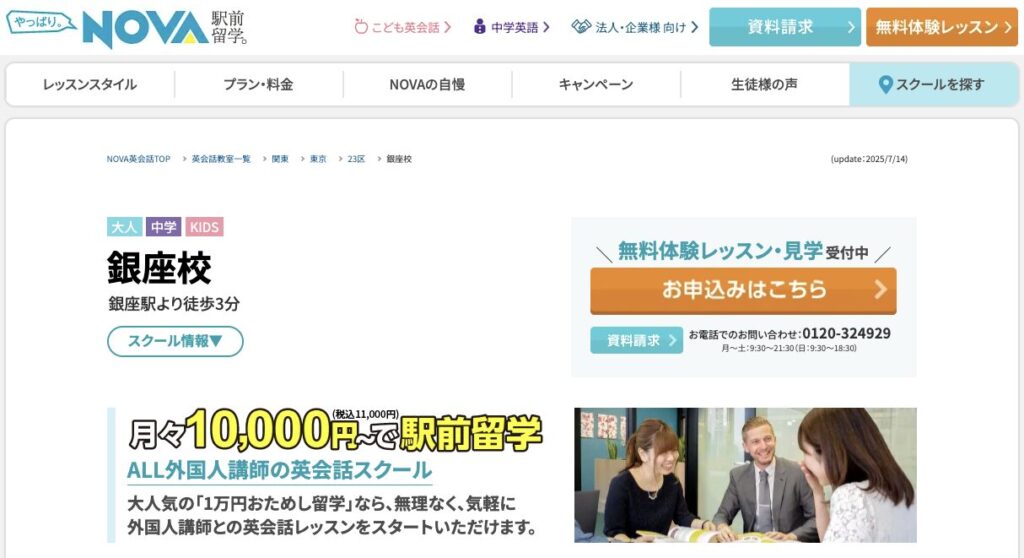This screenshot has height=558, width=1024.
Task: Go to the キャンペーン navigation tab
Action: [596, 84]
